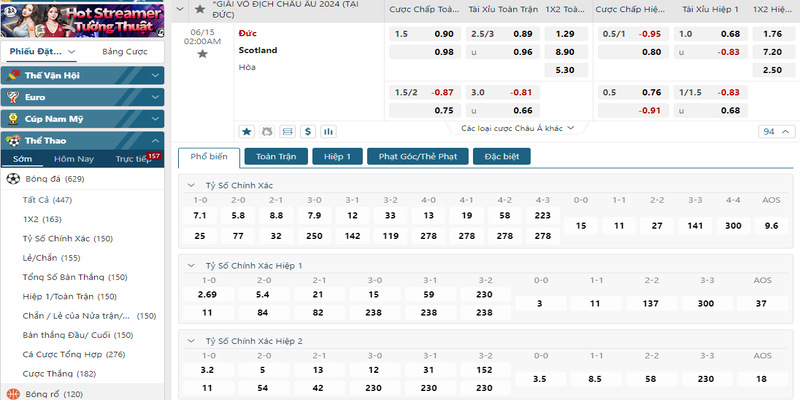
Task: Click the greyed mascot icon under the match
Action: pos(267,132)
